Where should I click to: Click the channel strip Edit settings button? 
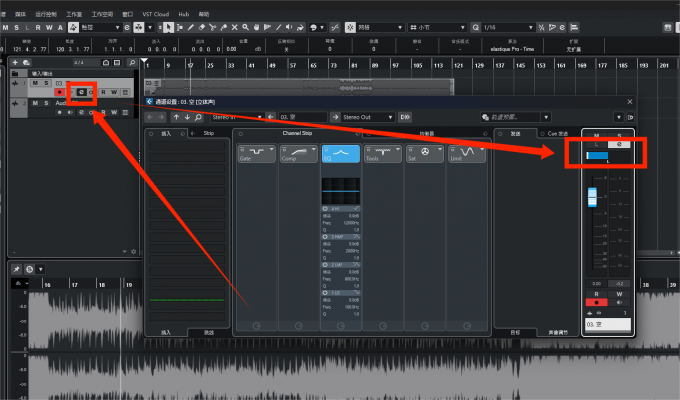click(x=619, y=144)
